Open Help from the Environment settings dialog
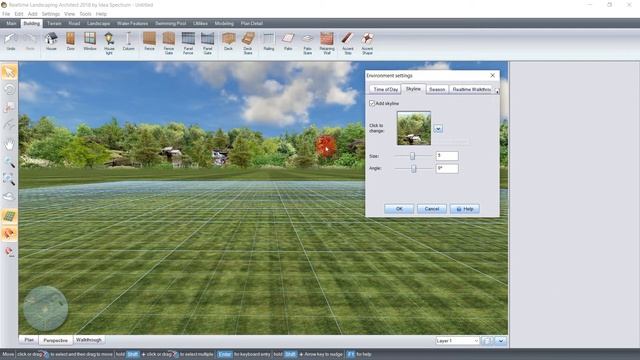Screen dimensions: 640x360 pos(464,209)
